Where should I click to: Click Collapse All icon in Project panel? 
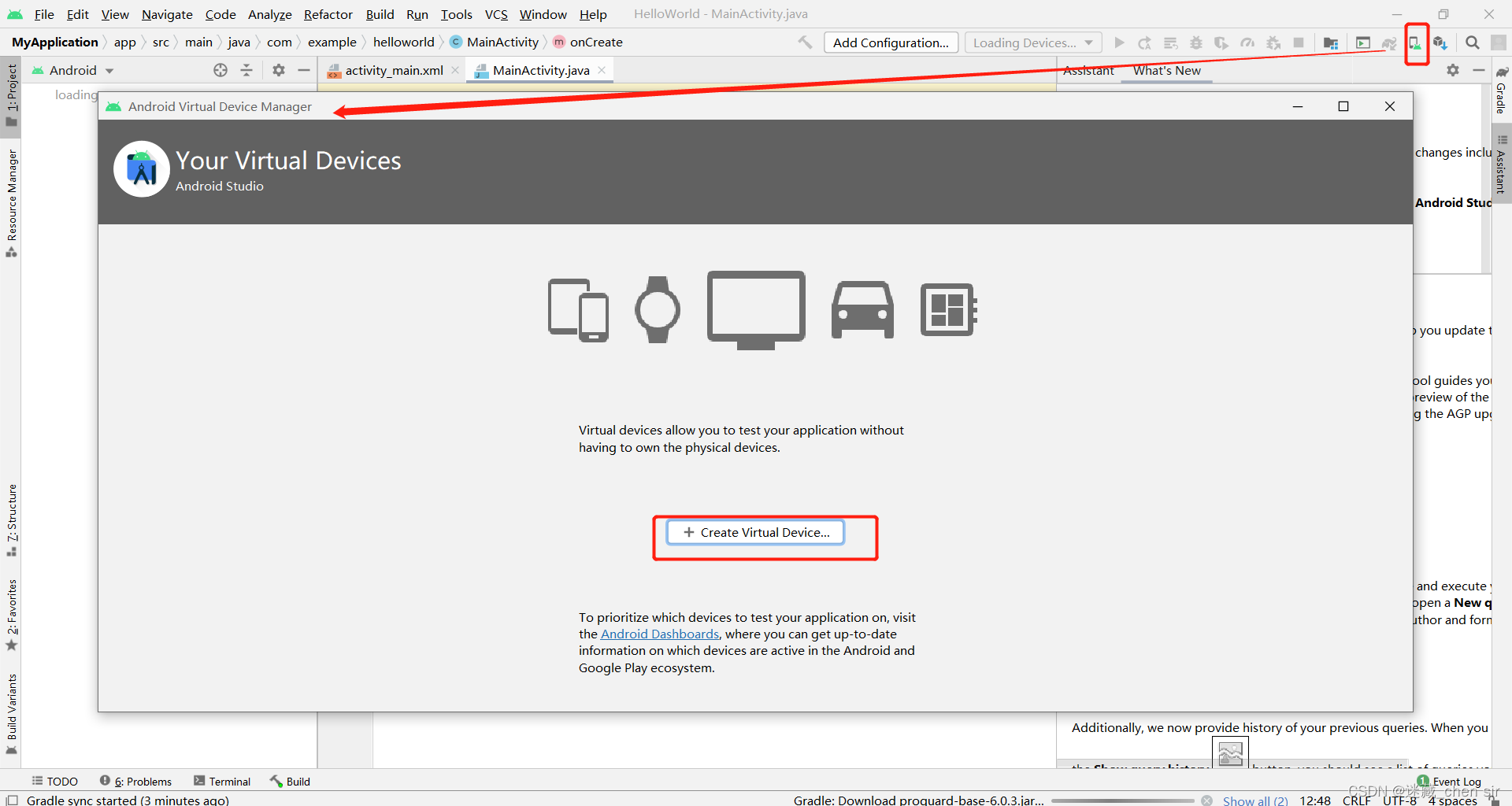point(246,70)
